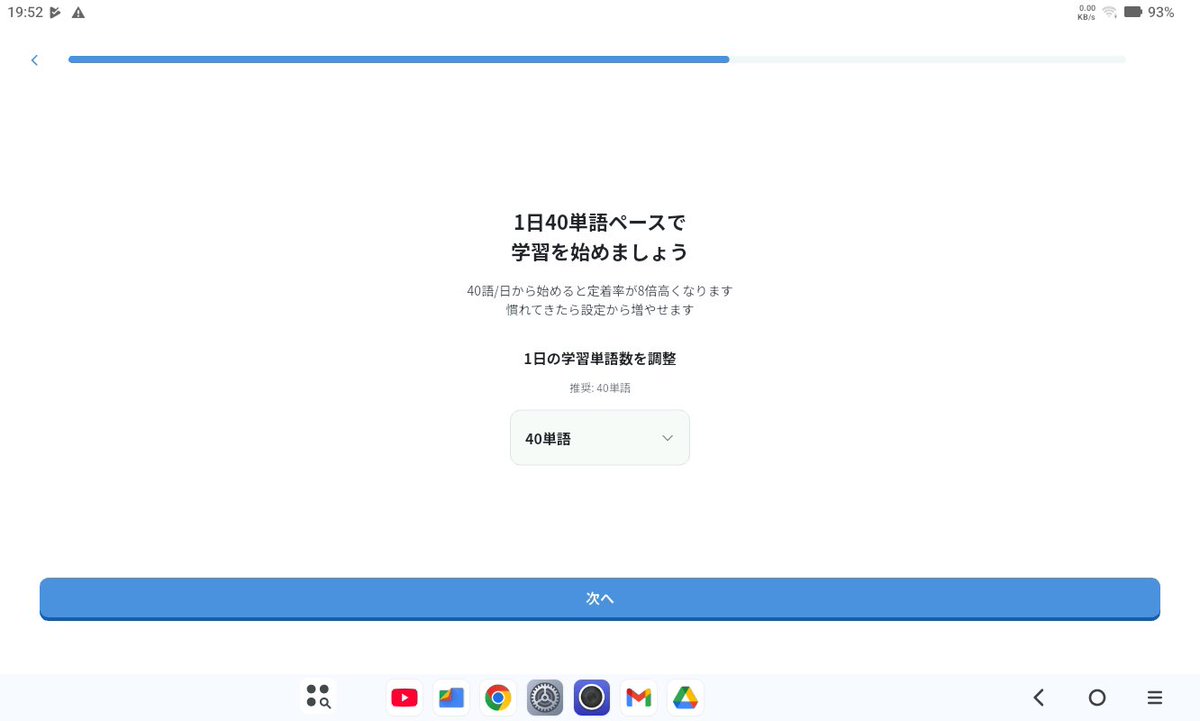Expand the daily word selector chevron
Screen dimensions: 1200x721
668,437
